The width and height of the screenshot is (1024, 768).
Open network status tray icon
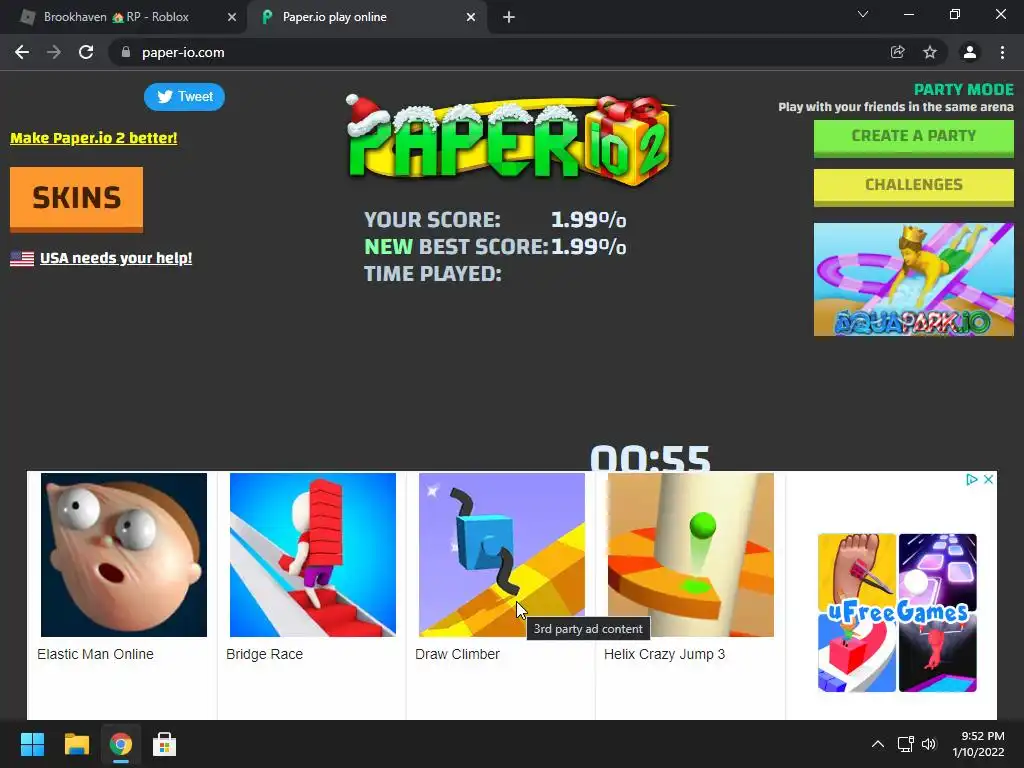pos(905,744)
